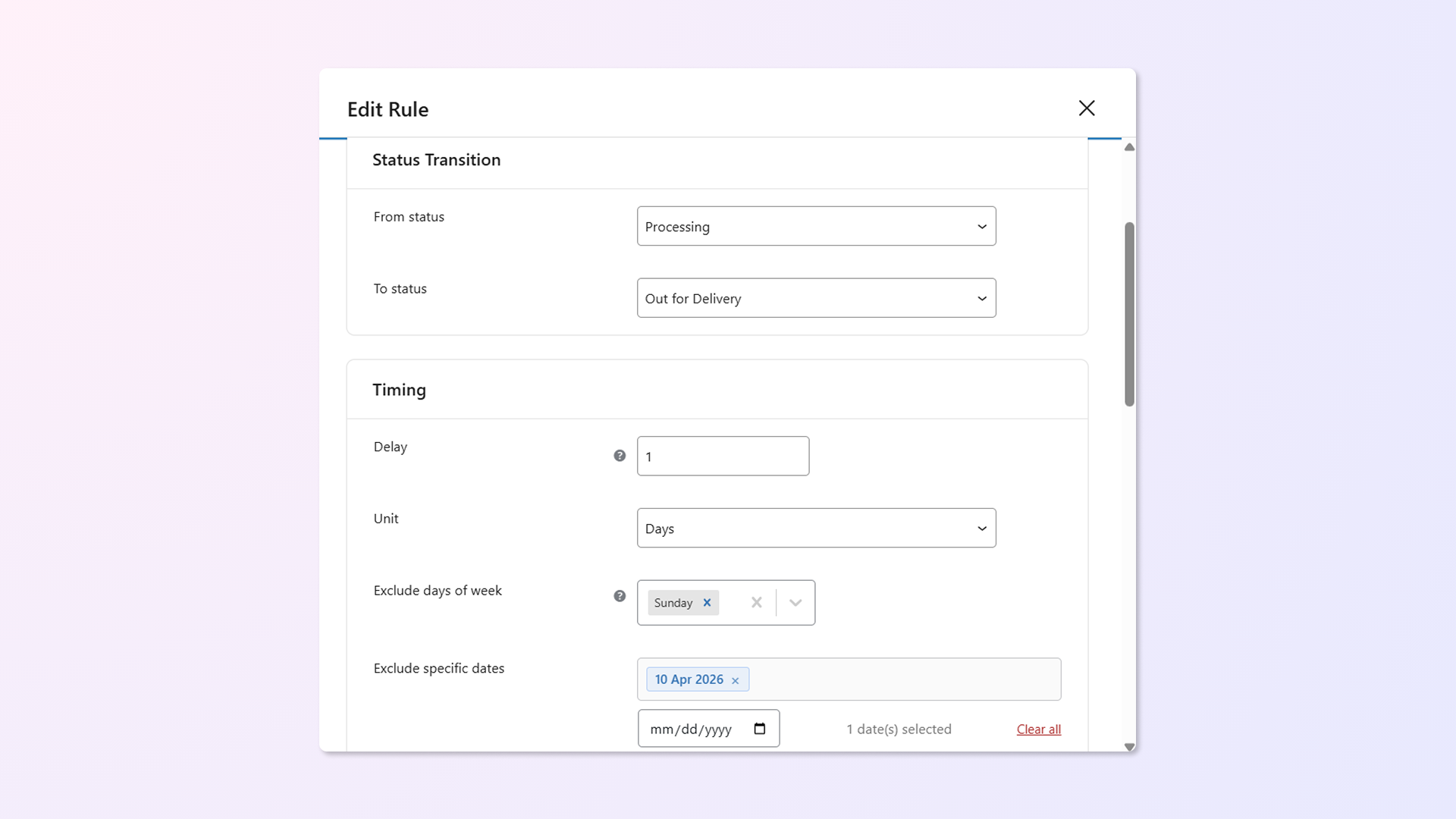
Task: Close the Edit Rule dialog
Action: click(1086, 108)
